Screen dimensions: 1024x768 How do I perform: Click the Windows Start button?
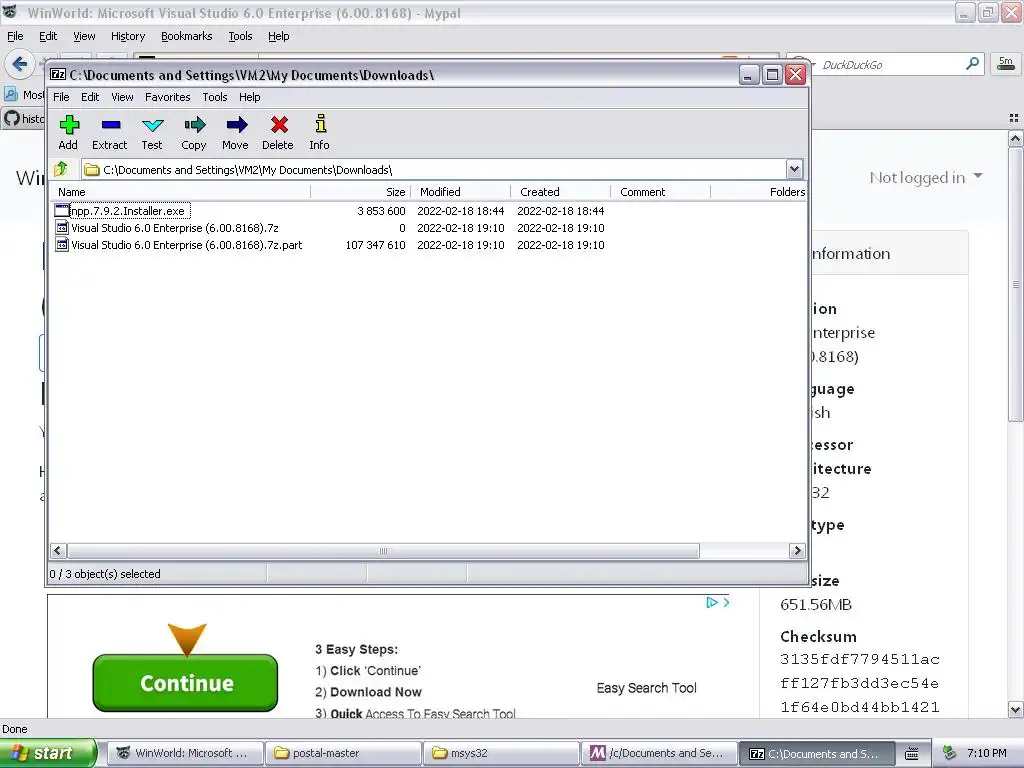coord(48,753)
